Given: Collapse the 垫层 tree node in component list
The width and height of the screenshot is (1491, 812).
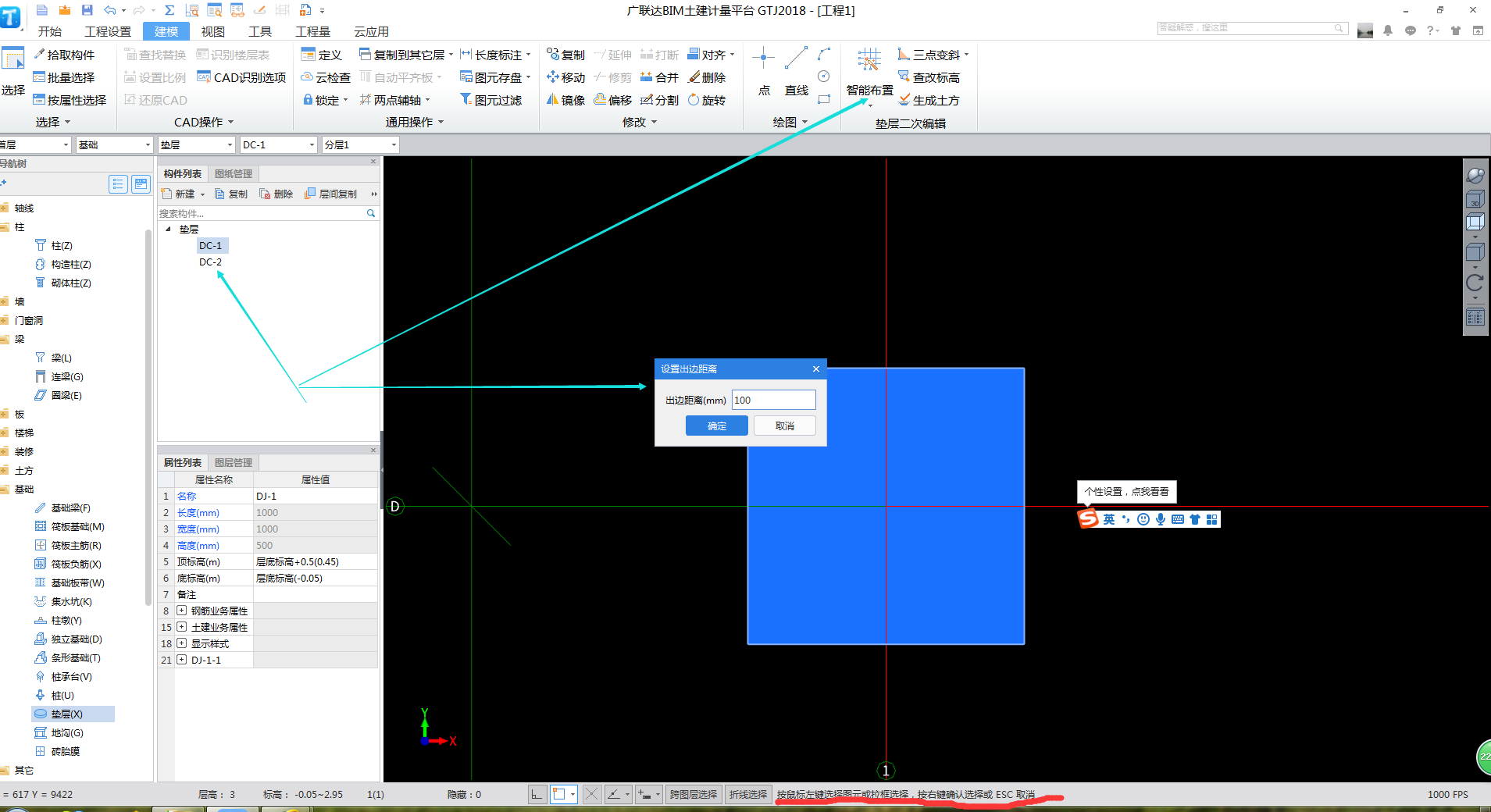Looking at the screenshot, I should point(169,229).
